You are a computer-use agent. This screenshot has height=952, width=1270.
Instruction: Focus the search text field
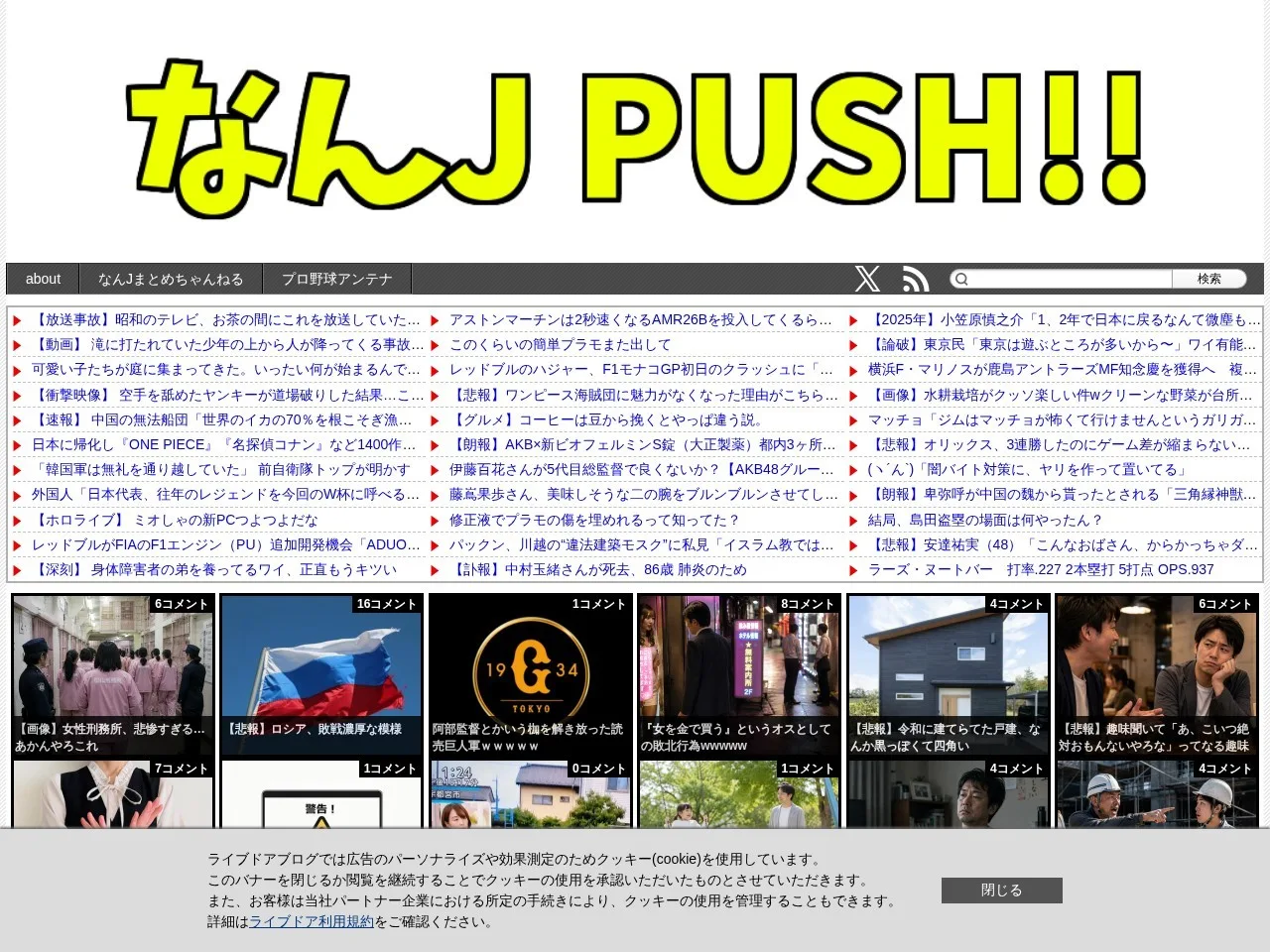1072,279
